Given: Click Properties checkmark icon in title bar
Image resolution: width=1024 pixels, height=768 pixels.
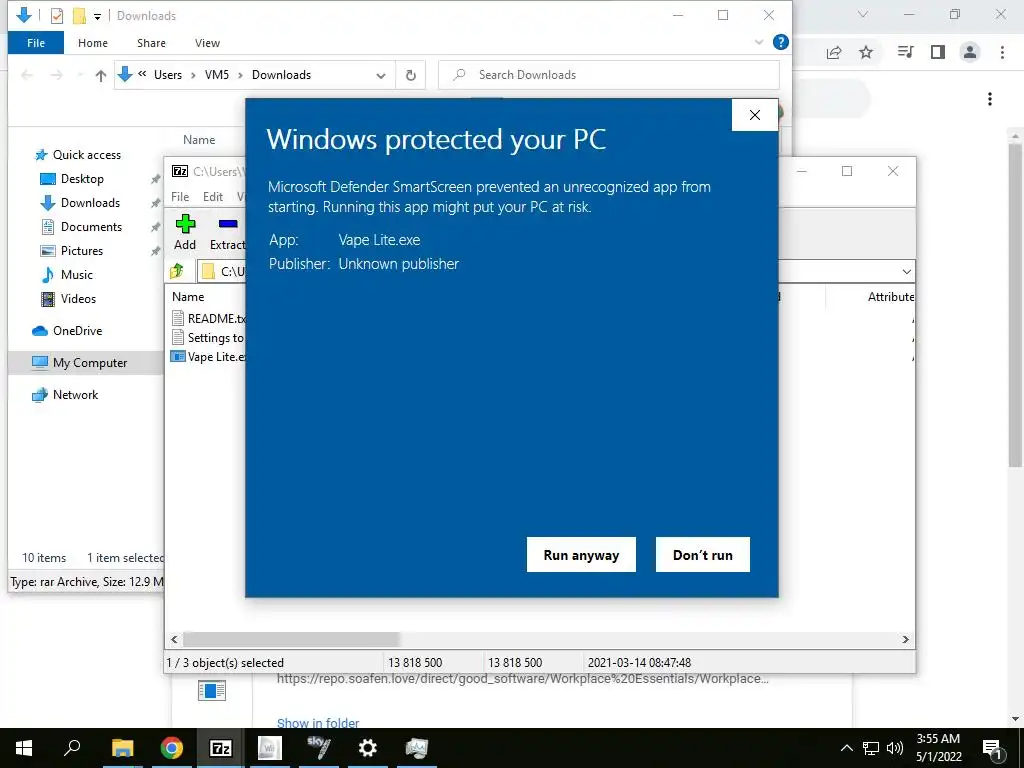Looking at the screenshot, I should 57,16.
